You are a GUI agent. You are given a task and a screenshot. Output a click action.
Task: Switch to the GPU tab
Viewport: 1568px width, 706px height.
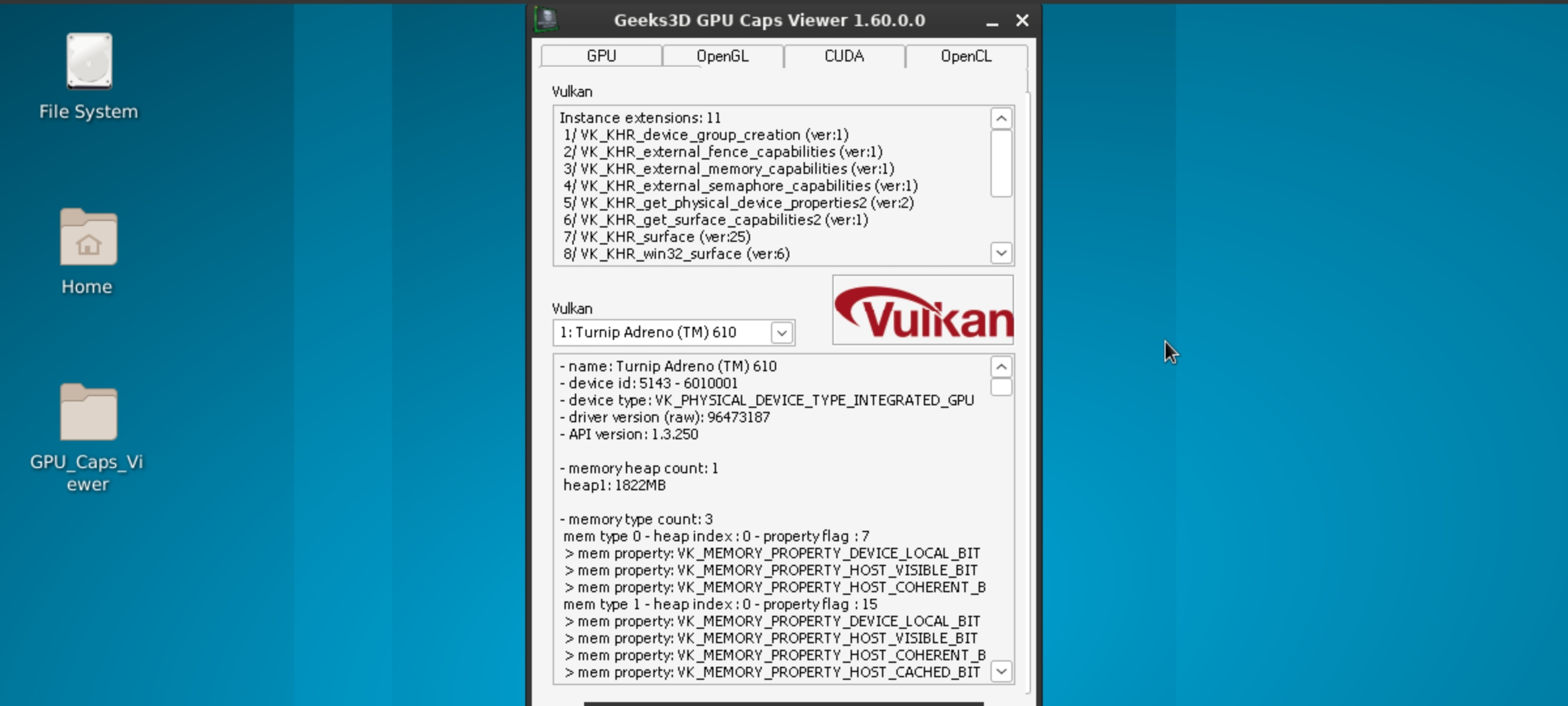point(600,56)
